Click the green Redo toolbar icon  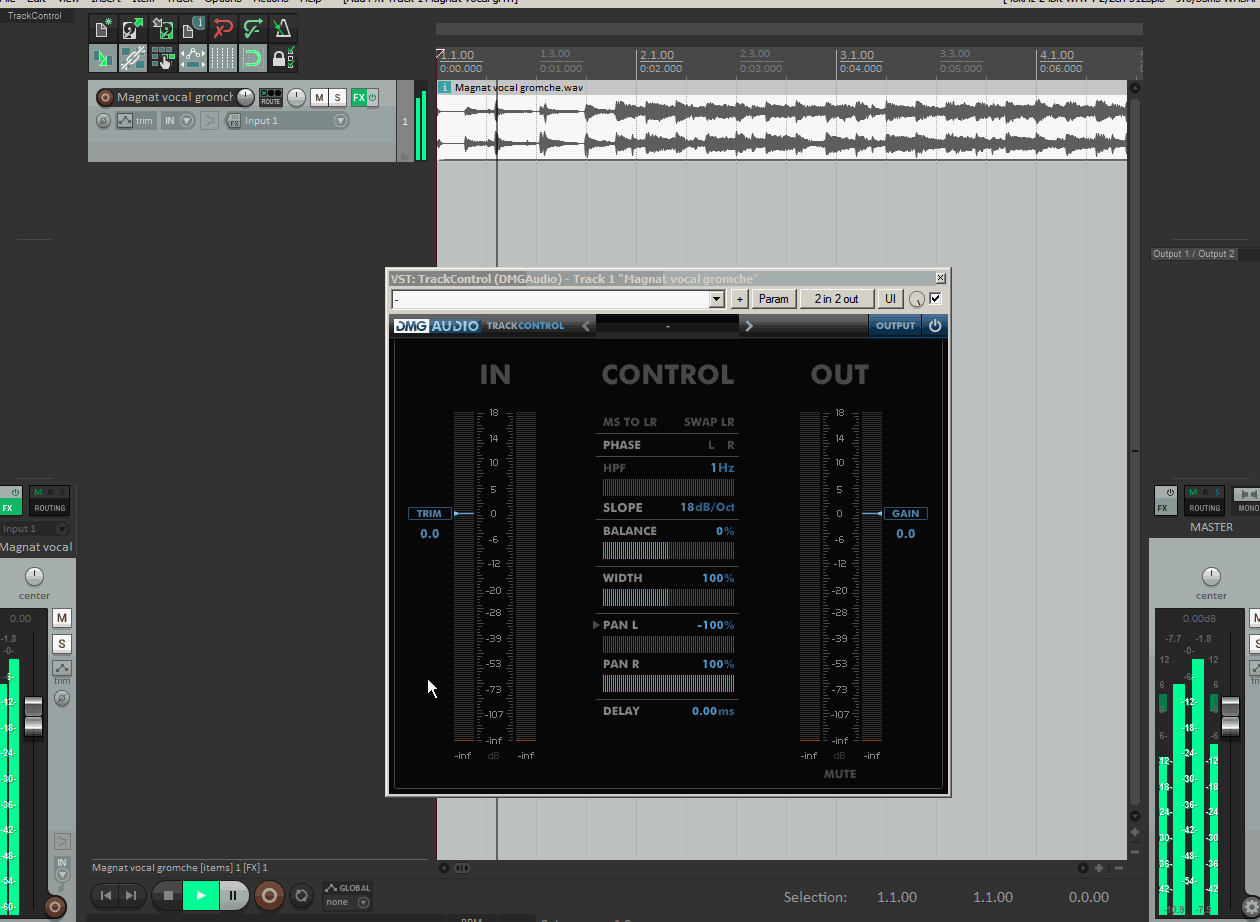[253, 28]
